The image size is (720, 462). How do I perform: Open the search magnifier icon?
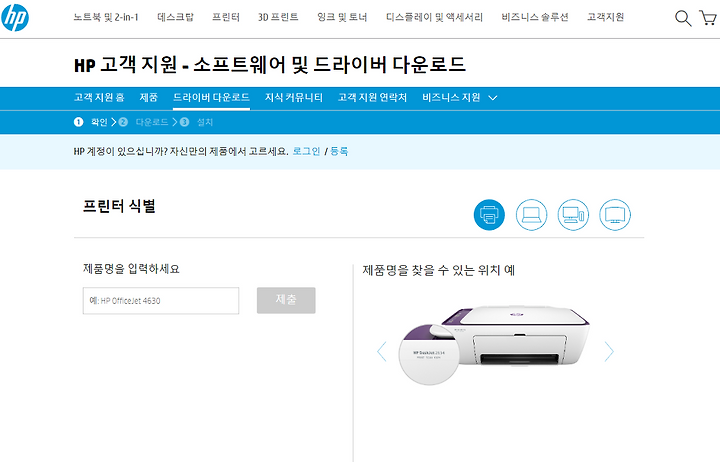tap(683, 18)
